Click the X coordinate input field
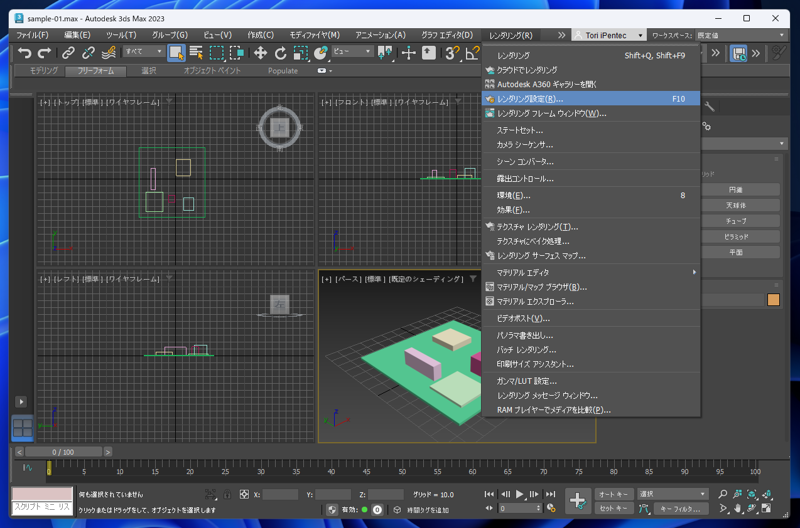The image size is (800, 528). click(280, 494)
